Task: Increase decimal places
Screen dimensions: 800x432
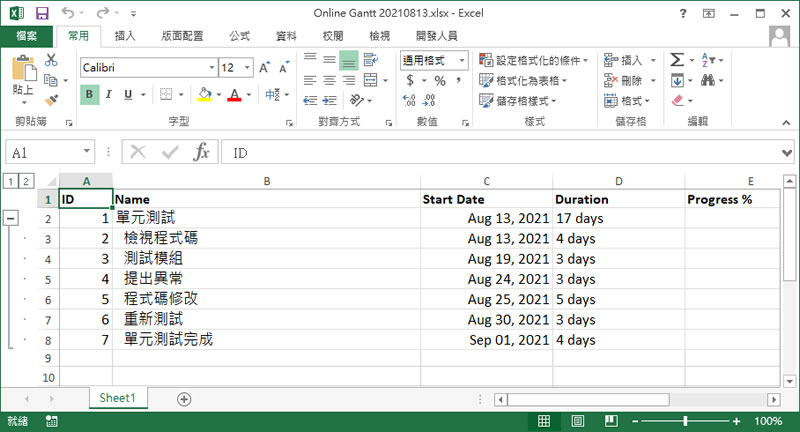Action: click(x=409, y=100)
